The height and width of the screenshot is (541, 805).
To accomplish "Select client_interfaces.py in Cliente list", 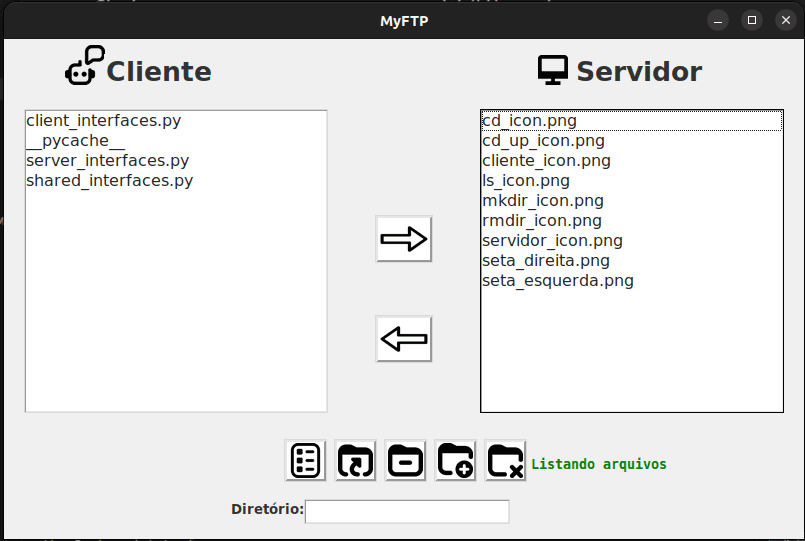I will (x=176, y=121).
